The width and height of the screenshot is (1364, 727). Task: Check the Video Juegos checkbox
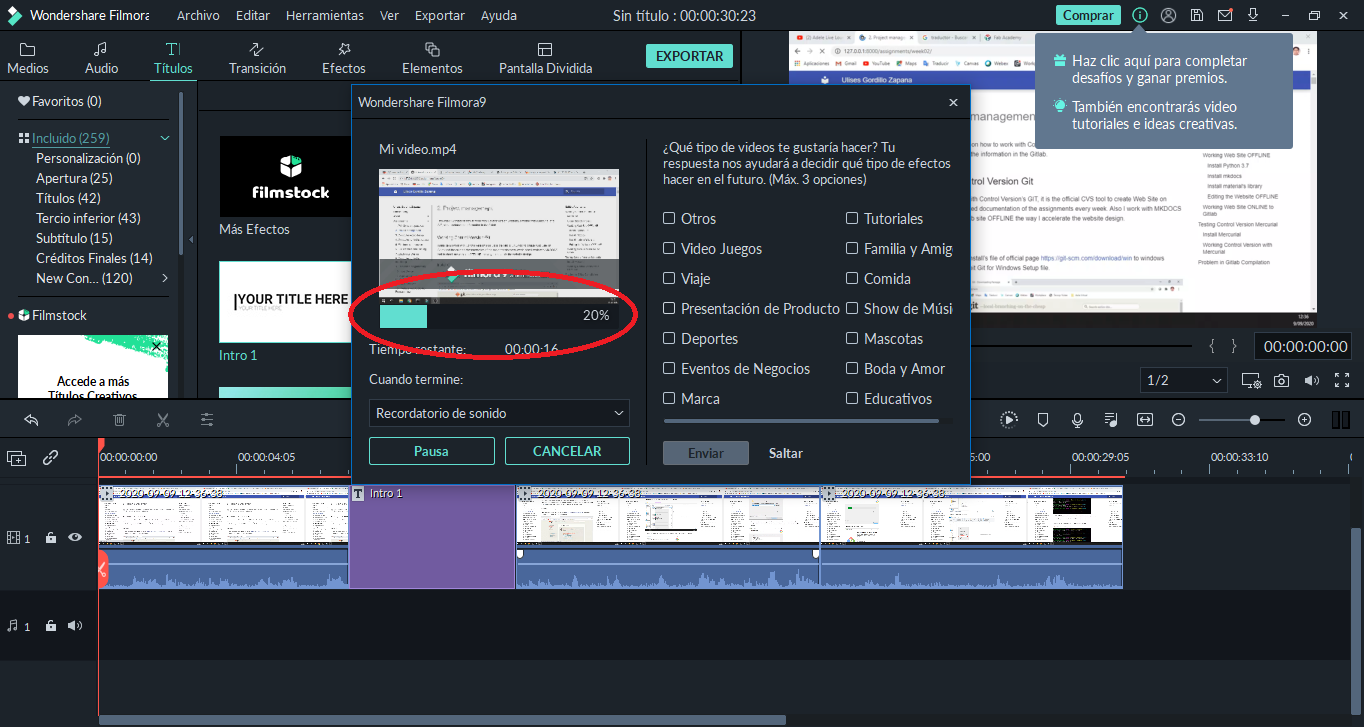click(x=670, y=248)
